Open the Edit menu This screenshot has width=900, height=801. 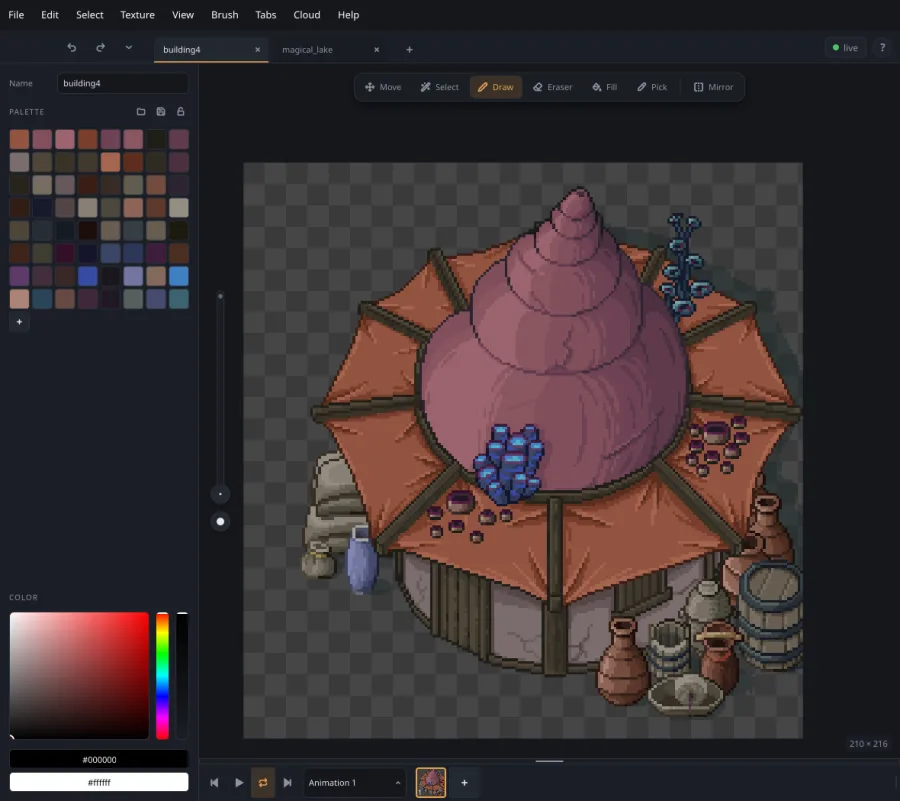50,15
